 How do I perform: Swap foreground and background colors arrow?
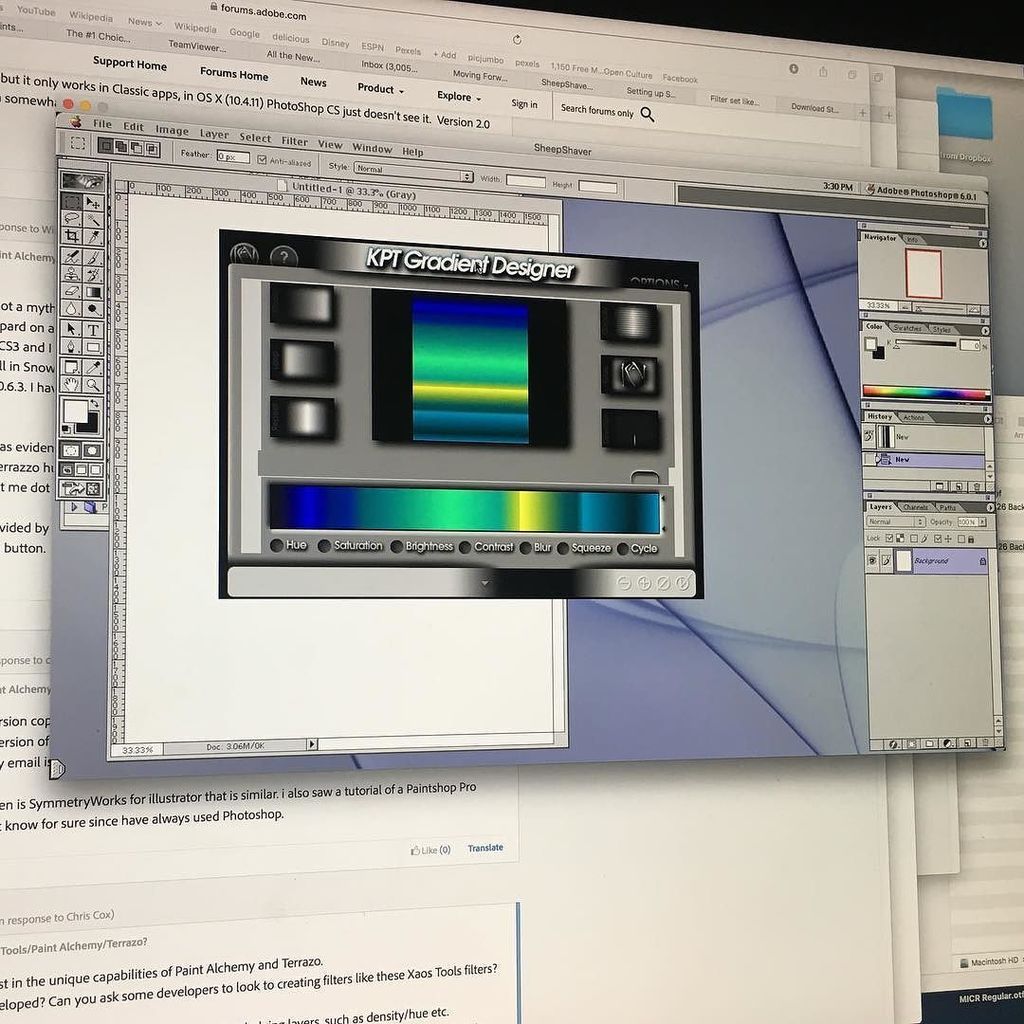[94, 404]
